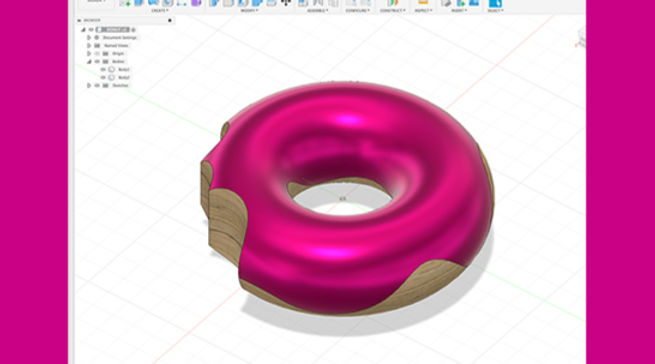Open the MODIFY dropdown menu
Viewport: 655px width, 364px height.
[249, 10]
